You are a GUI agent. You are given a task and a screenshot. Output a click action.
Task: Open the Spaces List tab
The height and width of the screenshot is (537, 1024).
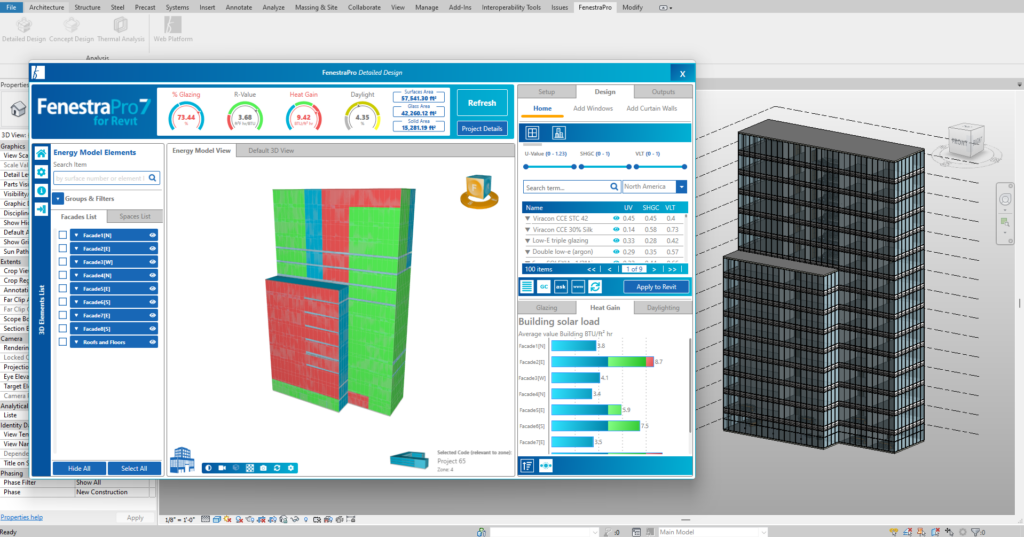(x=135, y=216)
